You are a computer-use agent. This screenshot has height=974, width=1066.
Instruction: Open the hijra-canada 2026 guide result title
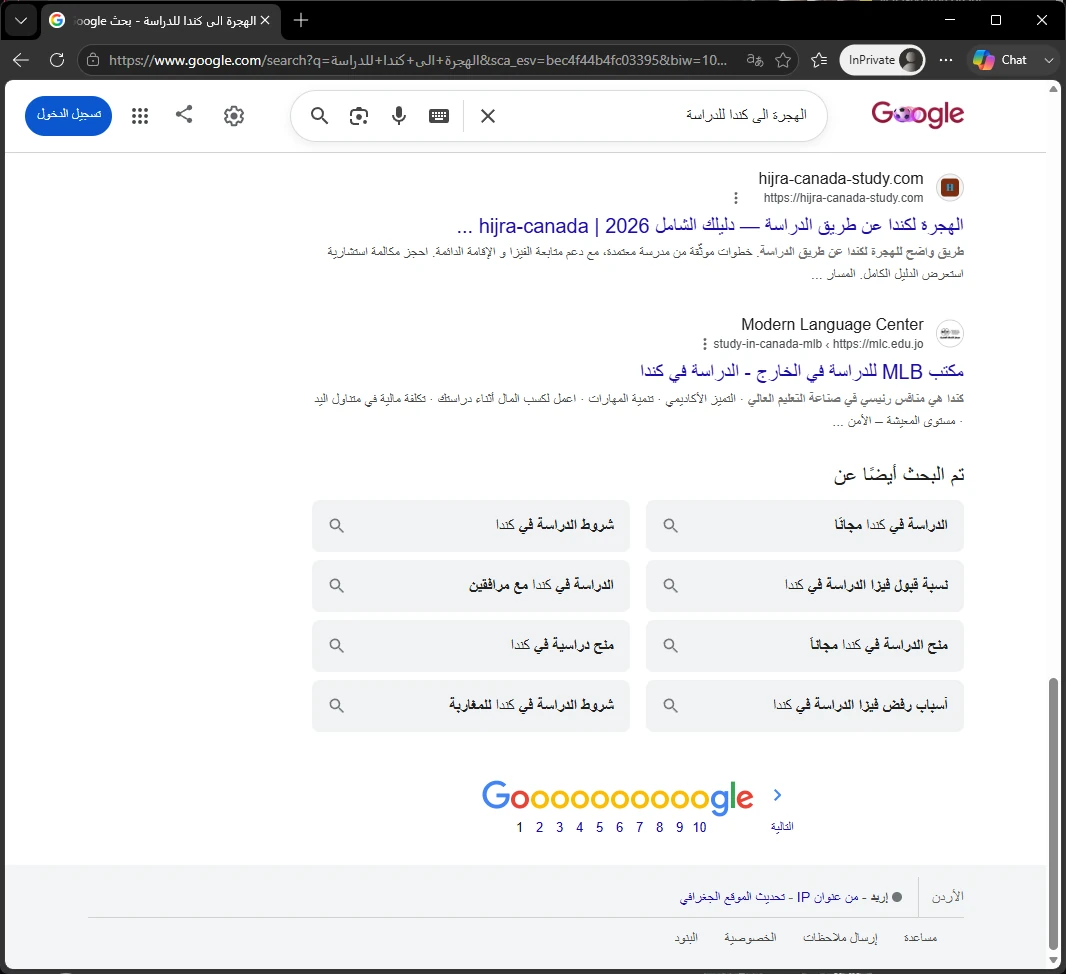(710, 226)
